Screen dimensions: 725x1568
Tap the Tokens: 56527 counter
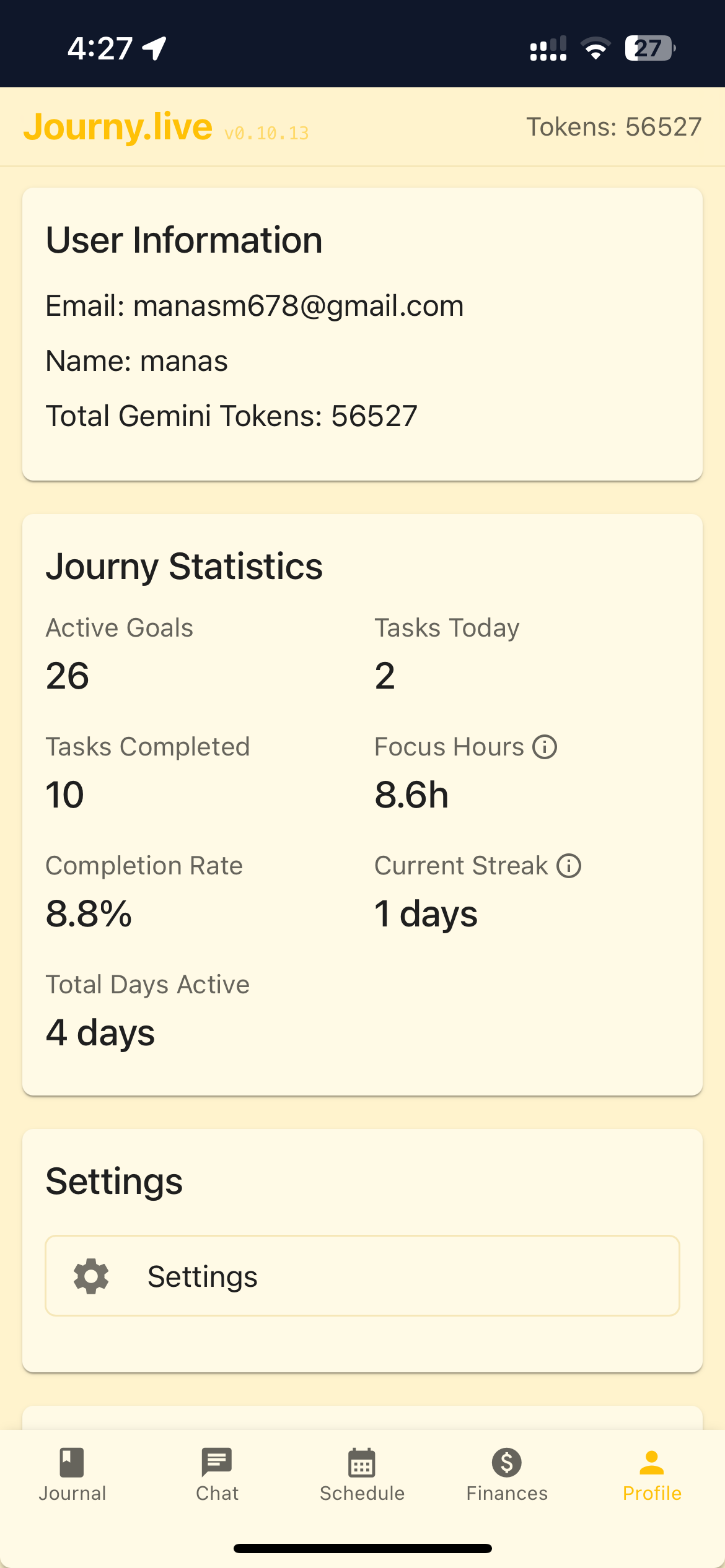[x=613, y=127]
